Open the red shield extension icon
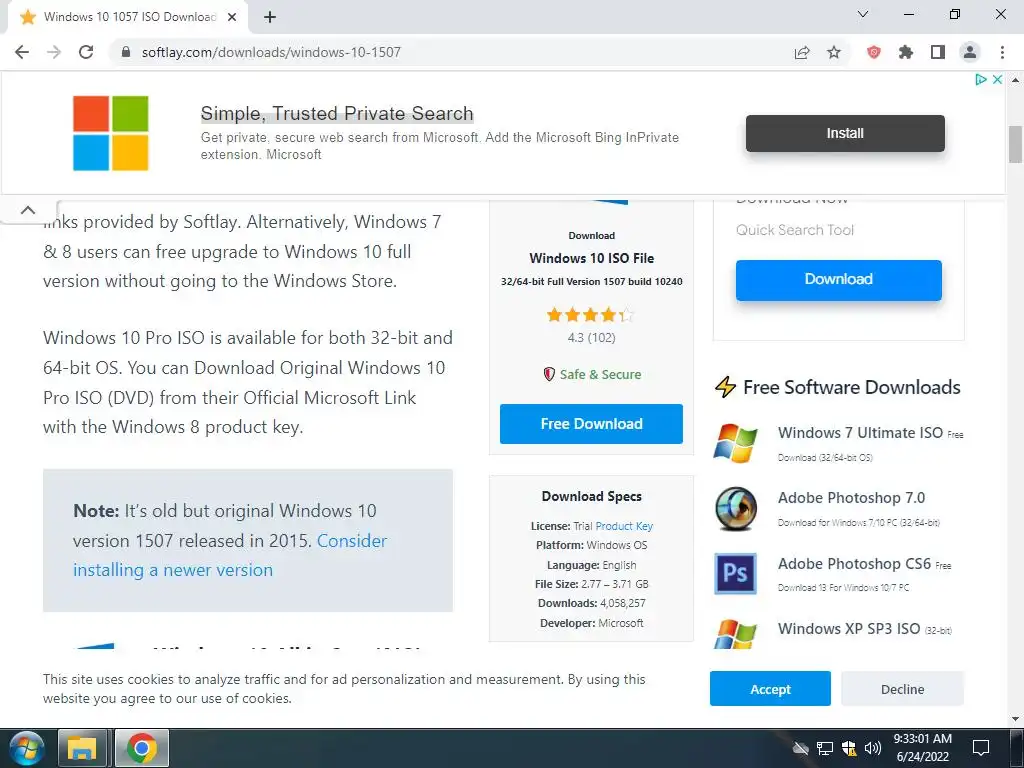The image size is (1024, 768). (x=874, y=52)
